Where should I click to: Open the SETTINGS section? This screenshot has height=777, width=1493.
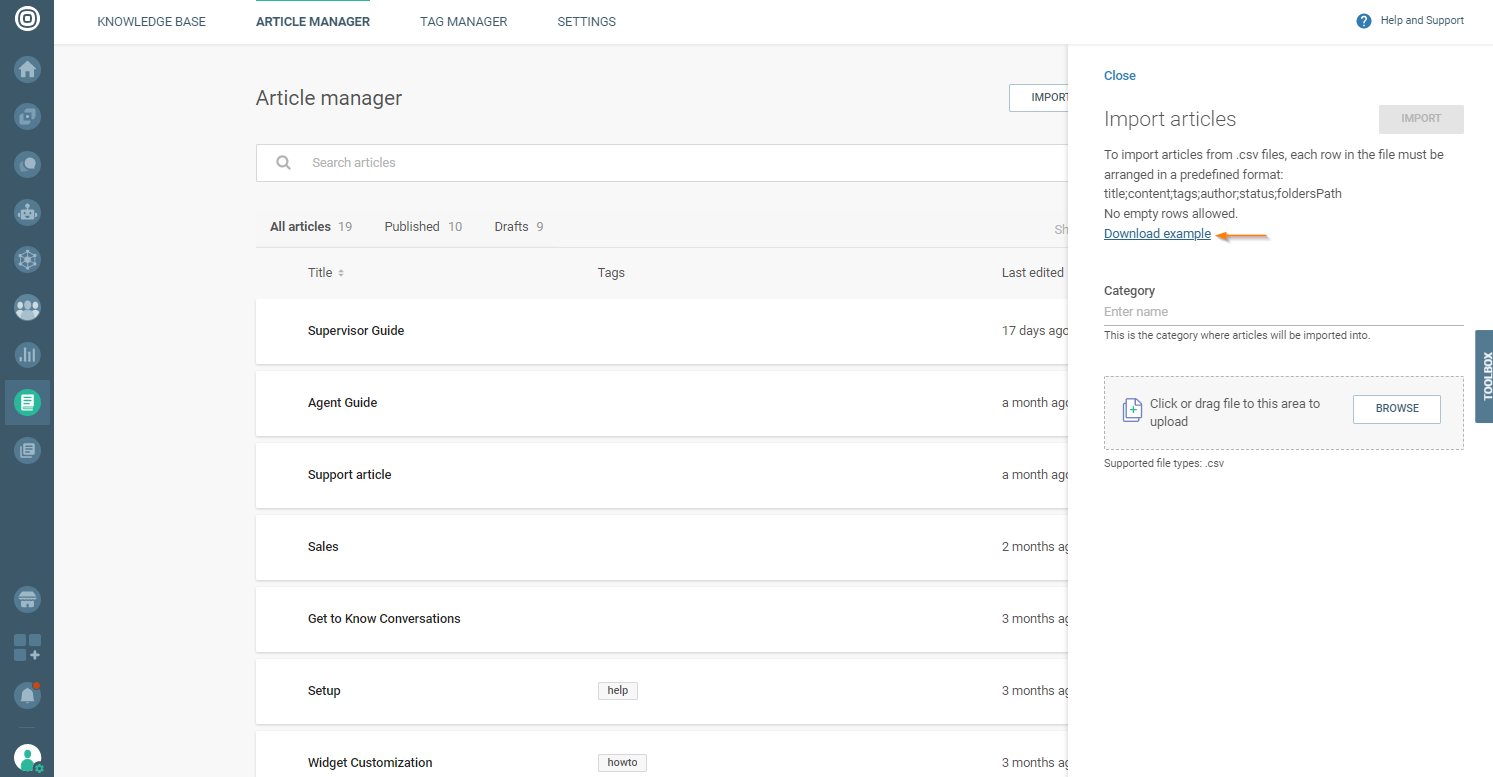click(585, 21)
